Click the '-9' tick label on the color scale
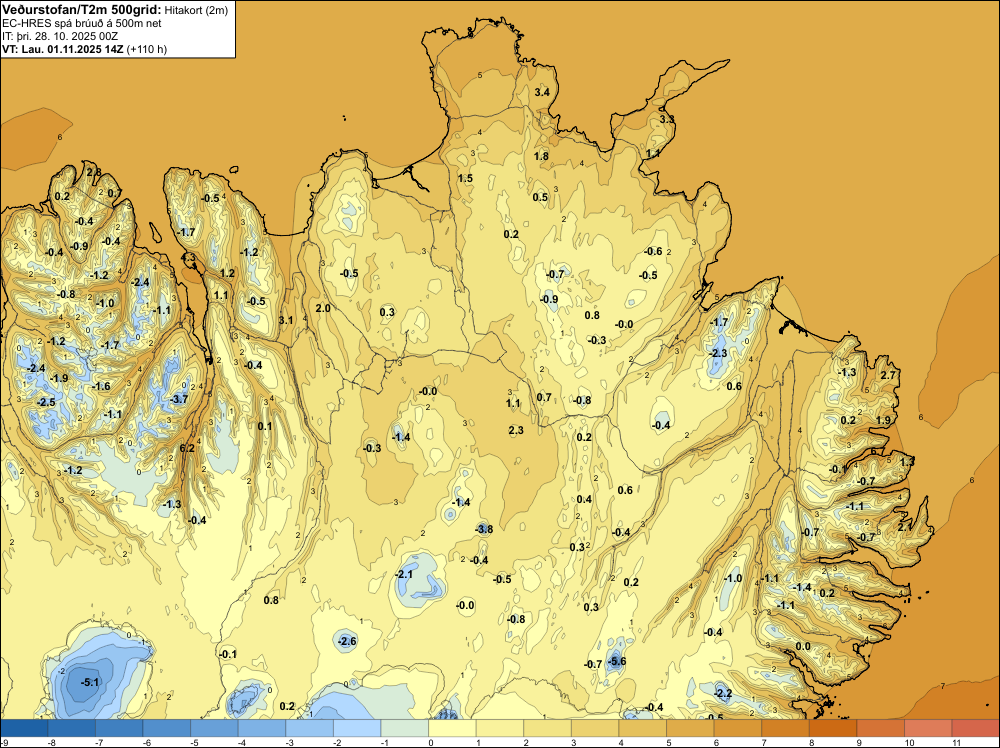This screenshot has height=748, width=1000. click(5, 742)
